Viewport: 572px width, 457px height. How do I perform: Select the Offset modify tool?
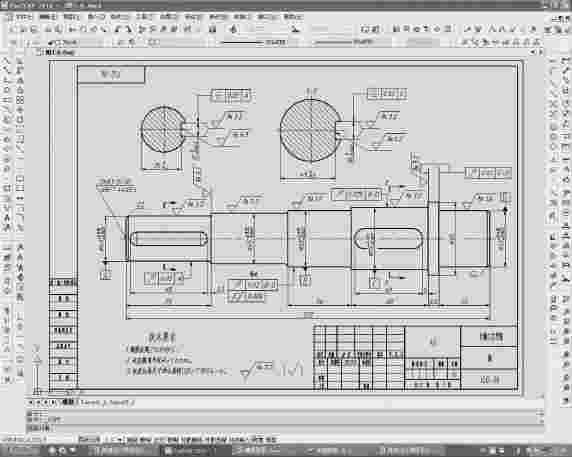coord(20,90)
